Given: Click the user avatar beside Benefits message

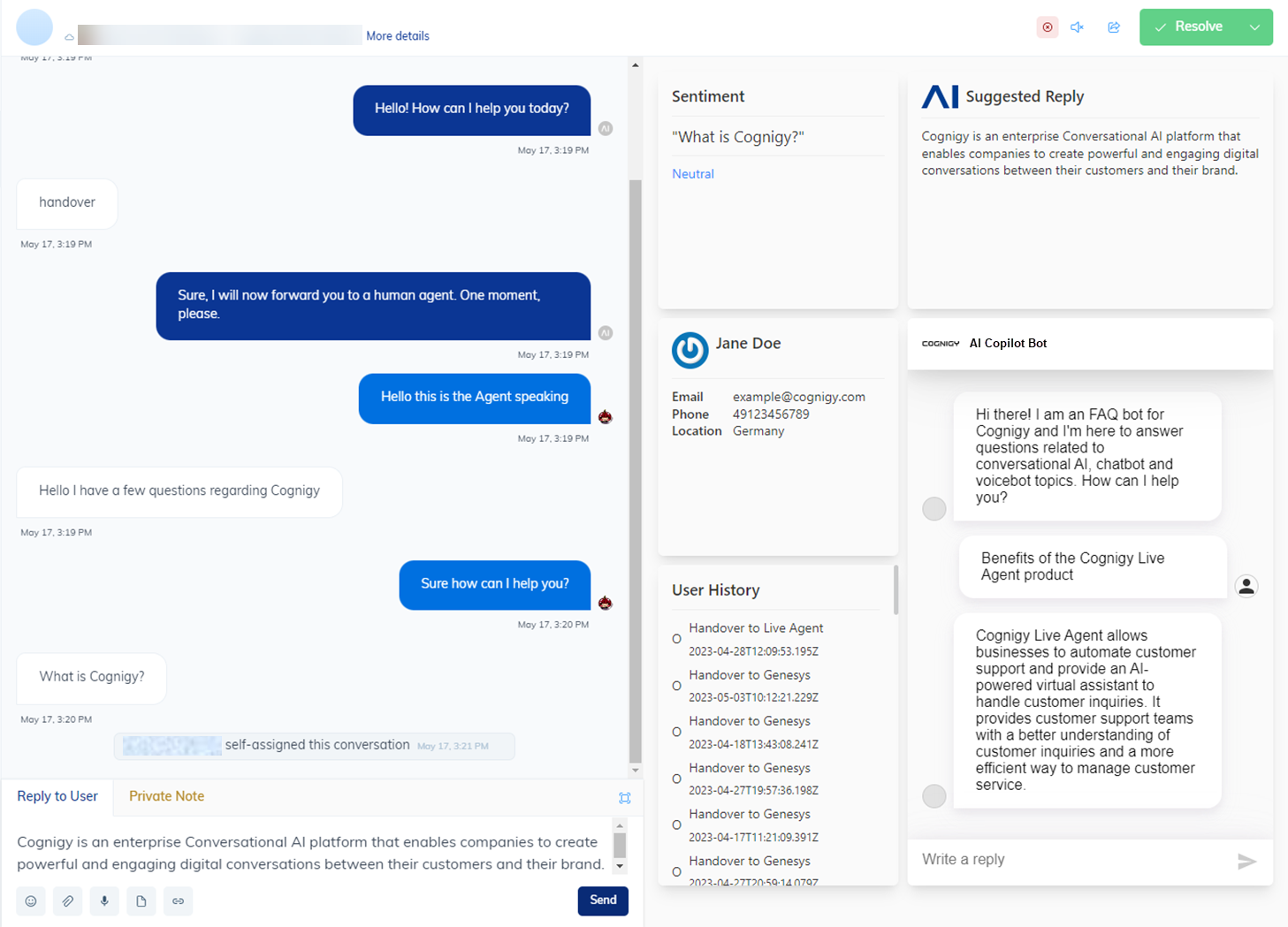Looking at the screenshot, I should tap(1246, 586).
